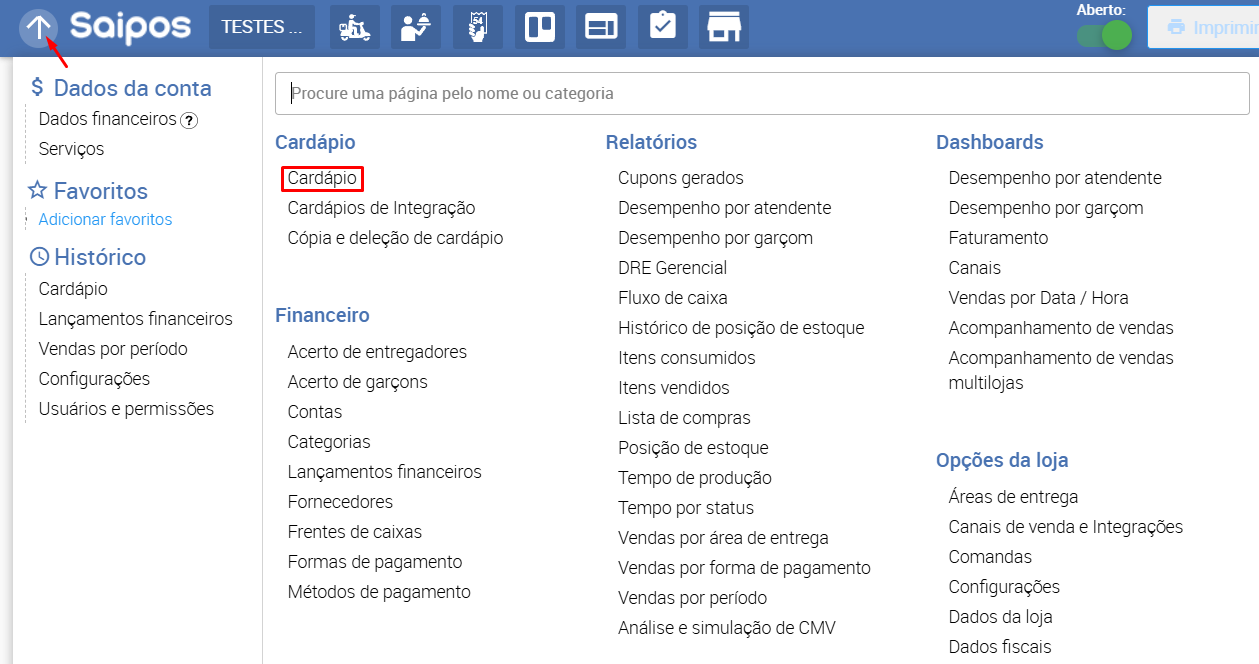Focus the page search field
Viewport: 1259px width, 664px height.
coord(762,93)
